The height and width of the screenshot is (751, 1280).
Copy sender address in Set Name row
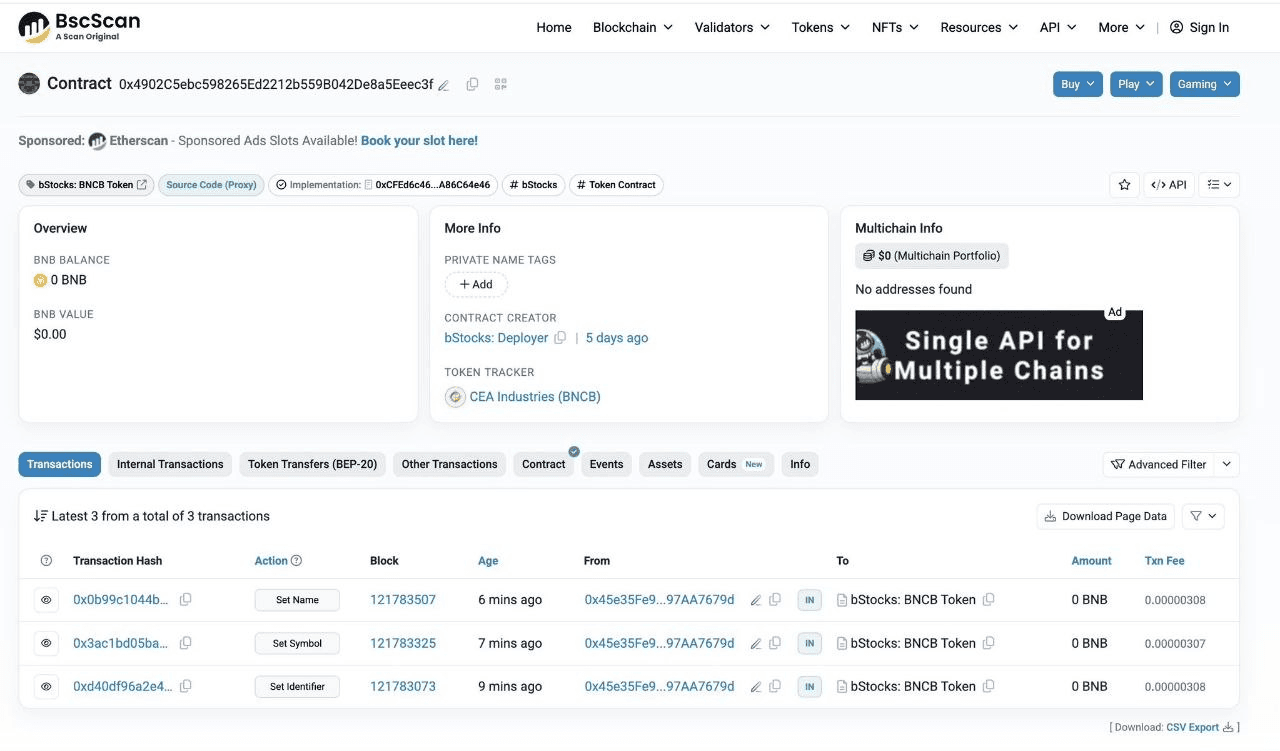pos(775,600)
